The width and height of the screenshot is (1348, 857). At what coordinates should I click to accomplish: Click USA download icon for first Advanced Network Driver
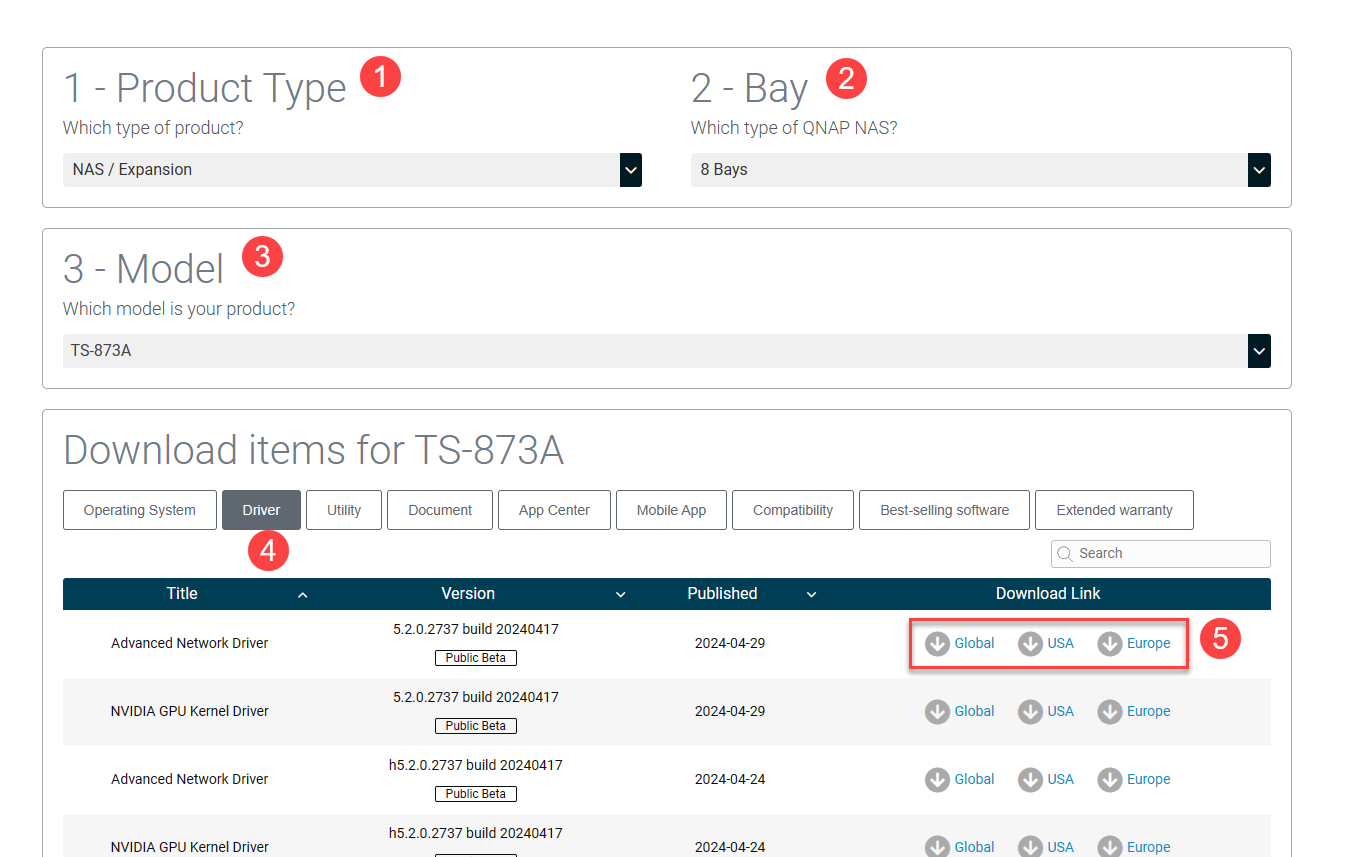[1030, 644]
